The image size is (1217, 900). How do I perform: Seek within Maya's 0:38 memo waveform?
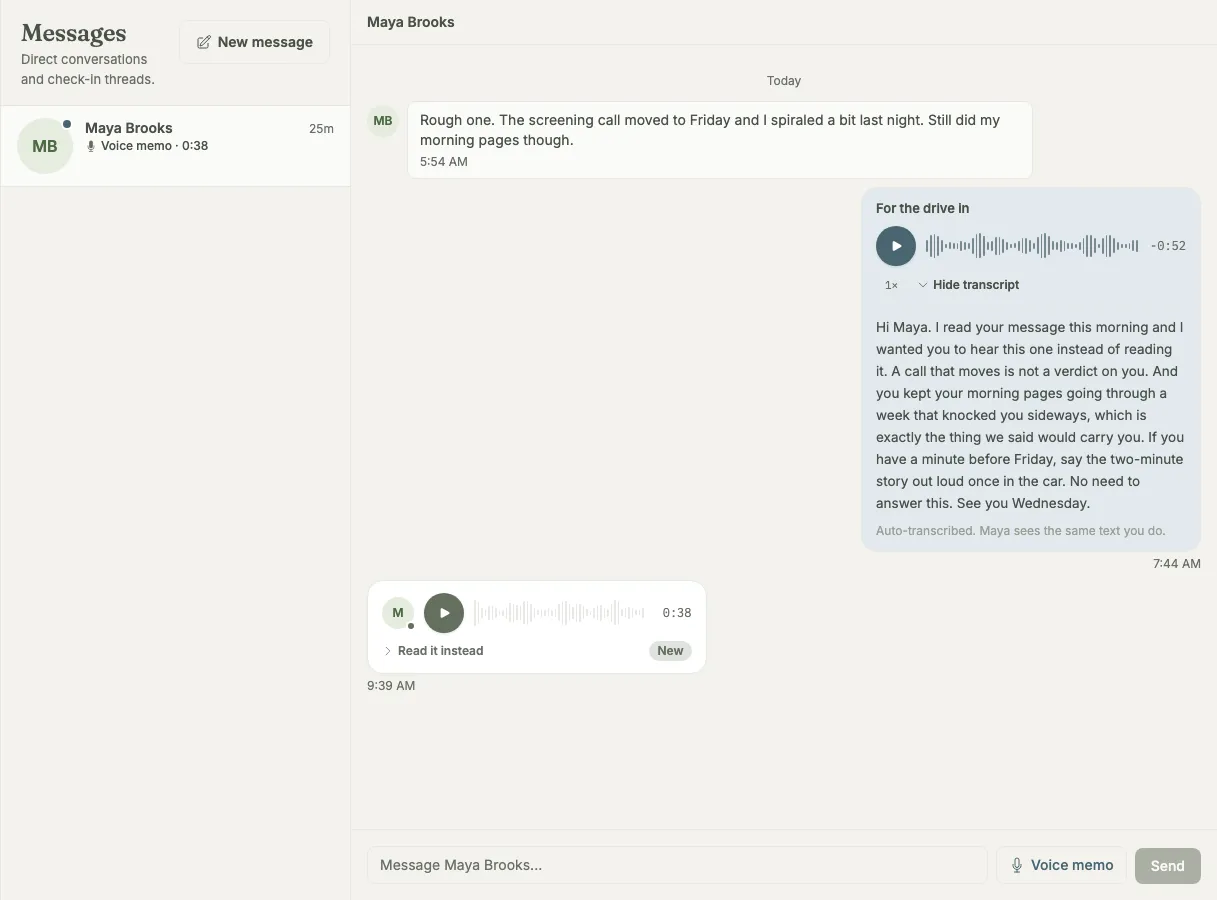[559, 613]
